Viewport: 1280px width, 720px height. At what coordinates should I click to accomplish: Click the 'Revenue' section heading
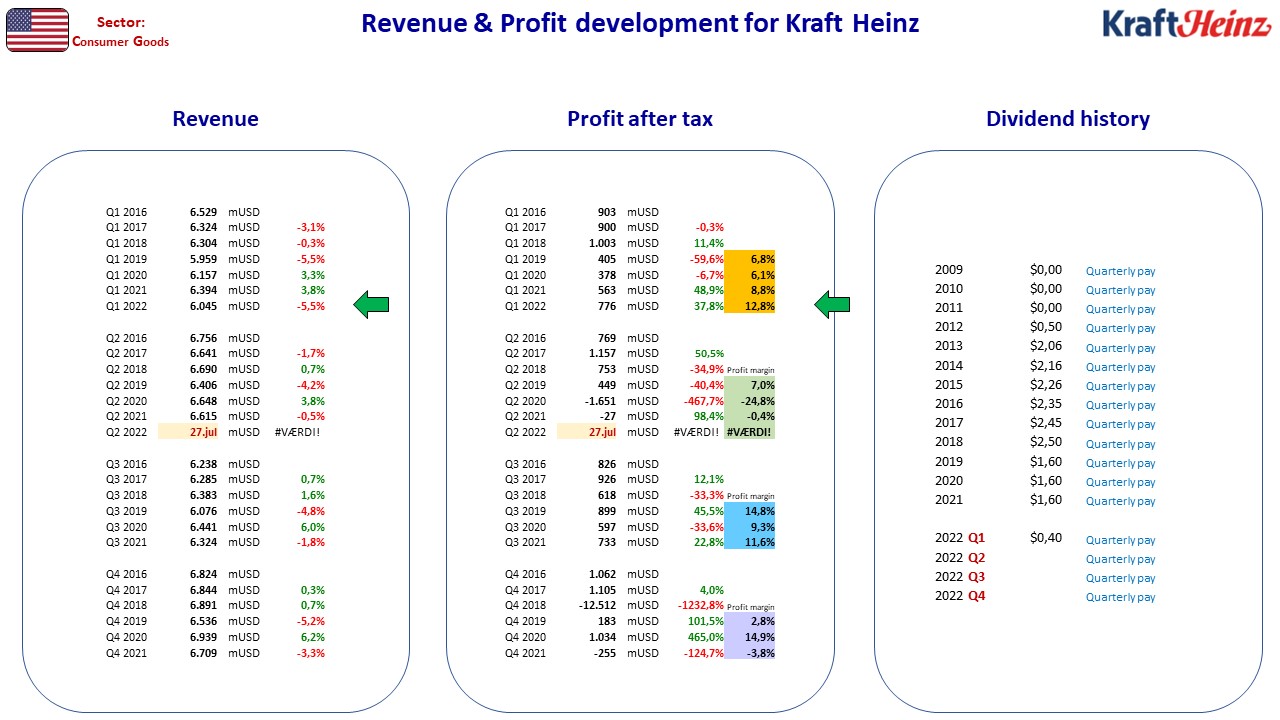pos(215,119)
